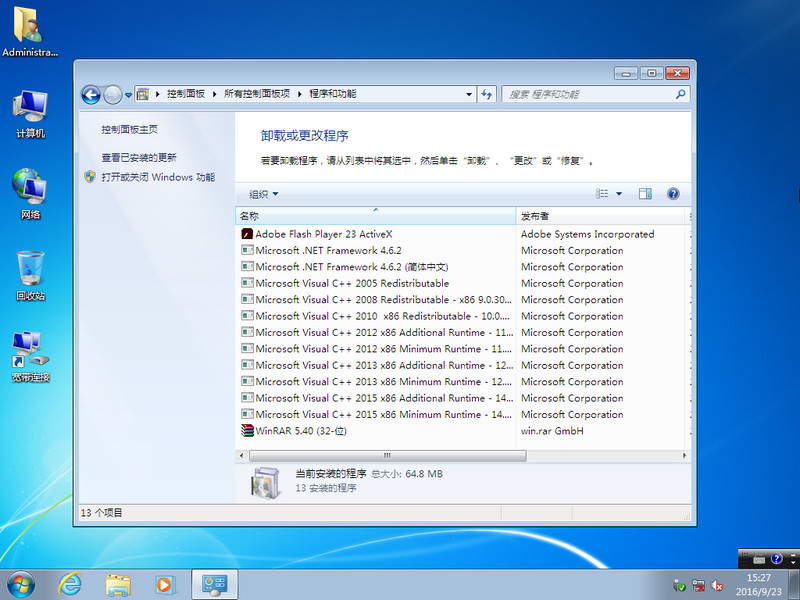Click the refresh icon in address bar
Viewport: 800px width, 600px height.
(487, 93)
